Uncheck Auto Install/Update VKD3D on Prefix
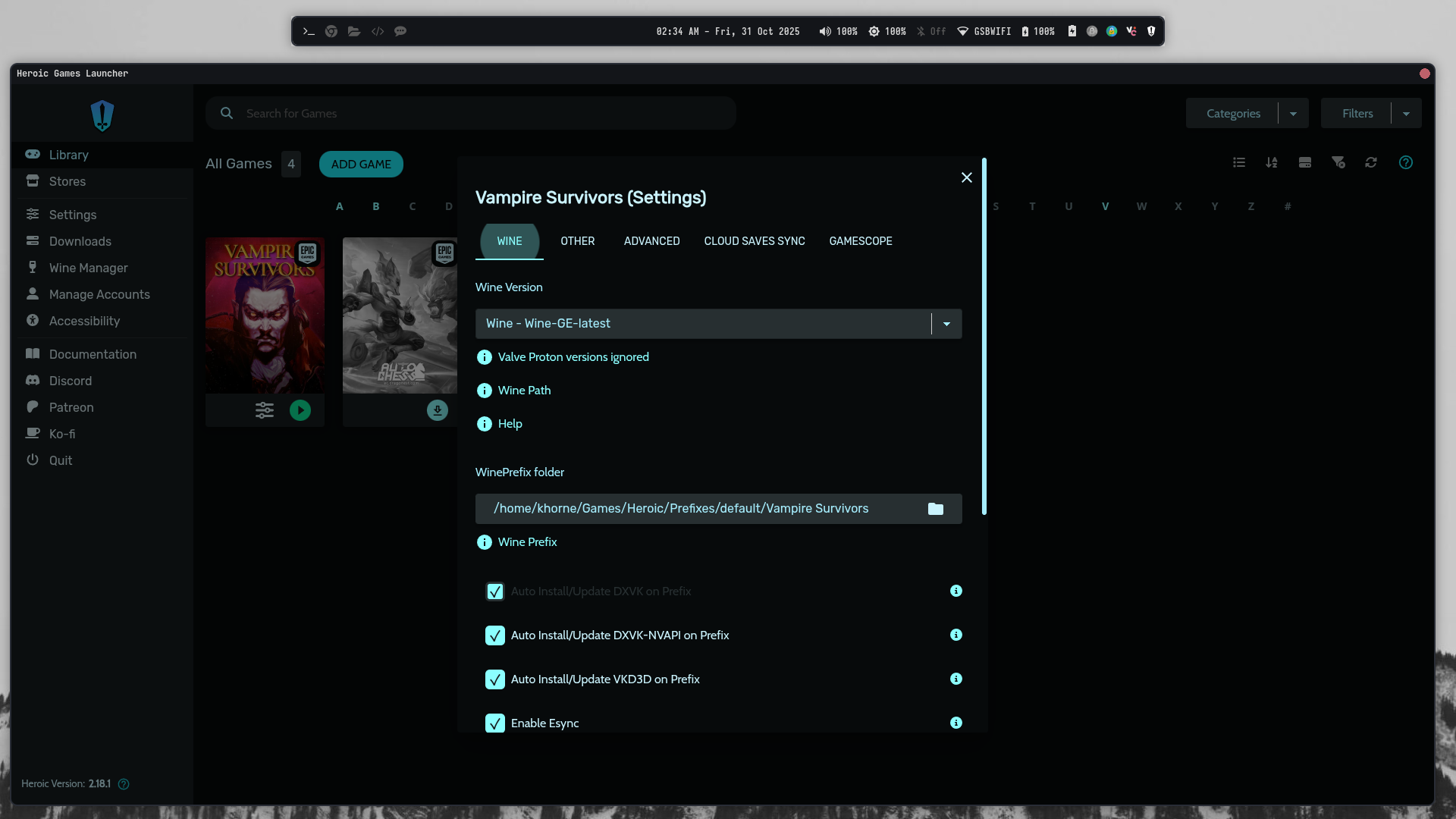This screenshot has height=819, width=1456. tap(495, 679)
